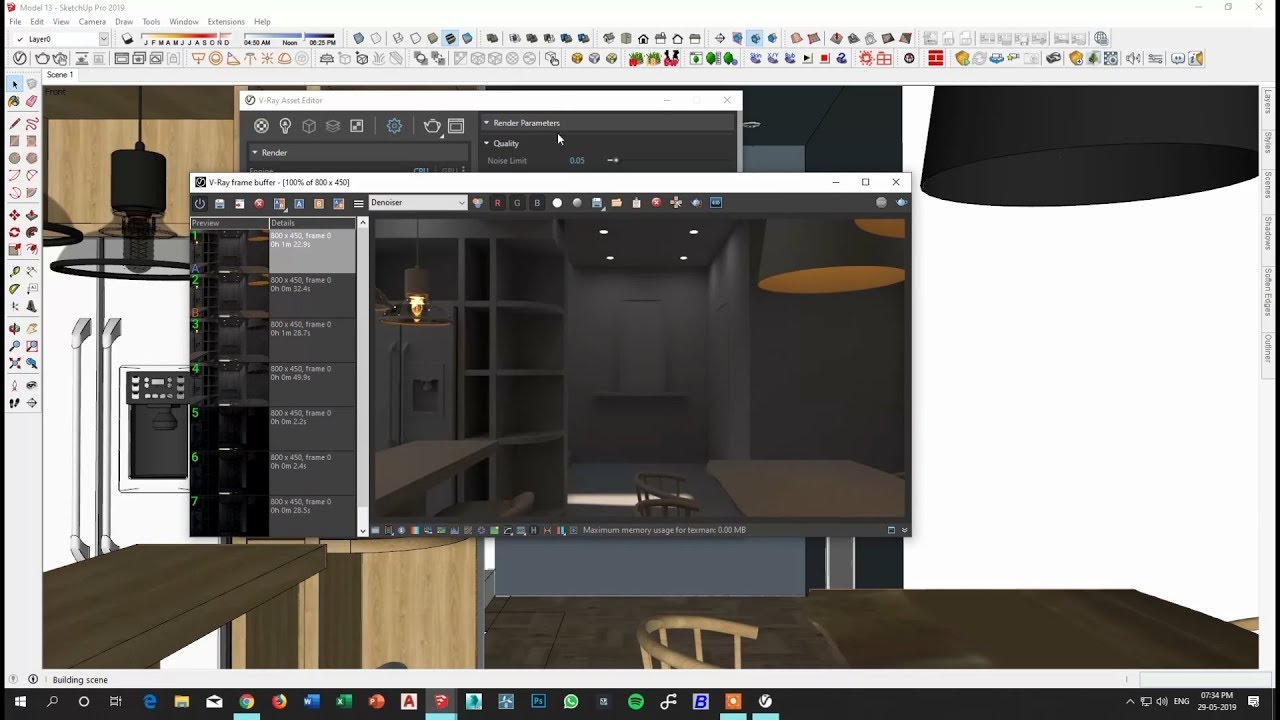Open Materials tab in V-Ray Asset Editor
The height and width of the screenshot is (720, 1280).
tap(261, 126)
